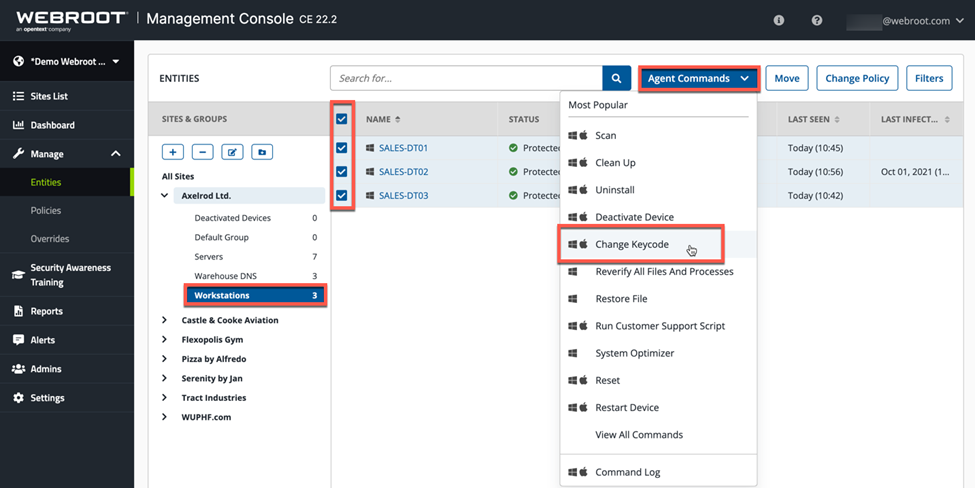Viewport: 975px width, 488px height.
Task: Expand Castle & Cooke Aviation site
Action: coord(165,320)
